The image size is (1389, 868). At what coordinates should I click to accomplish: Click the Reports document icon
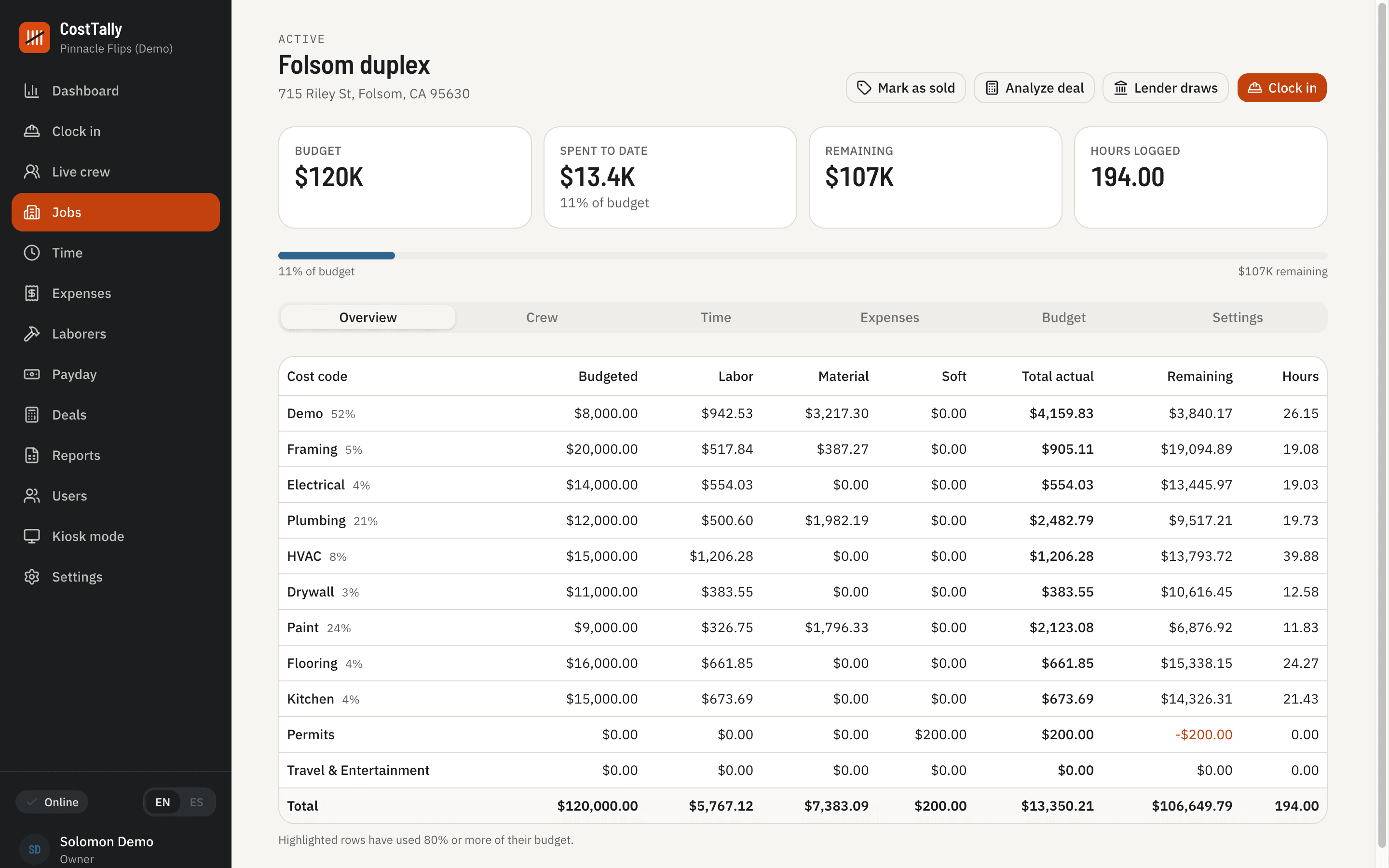tap(31, 455)
